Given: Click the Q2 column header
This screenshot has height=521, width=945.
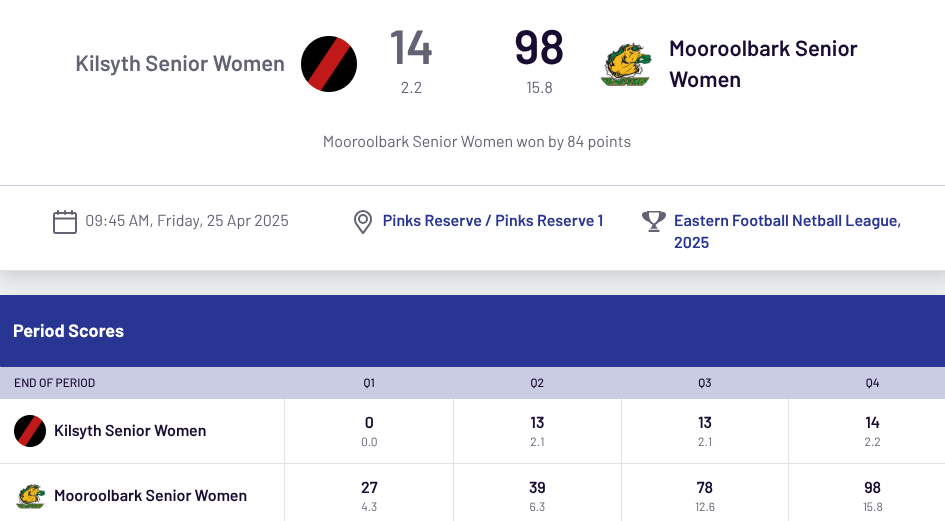Looking at the screenshot, I should click(537, 383).
